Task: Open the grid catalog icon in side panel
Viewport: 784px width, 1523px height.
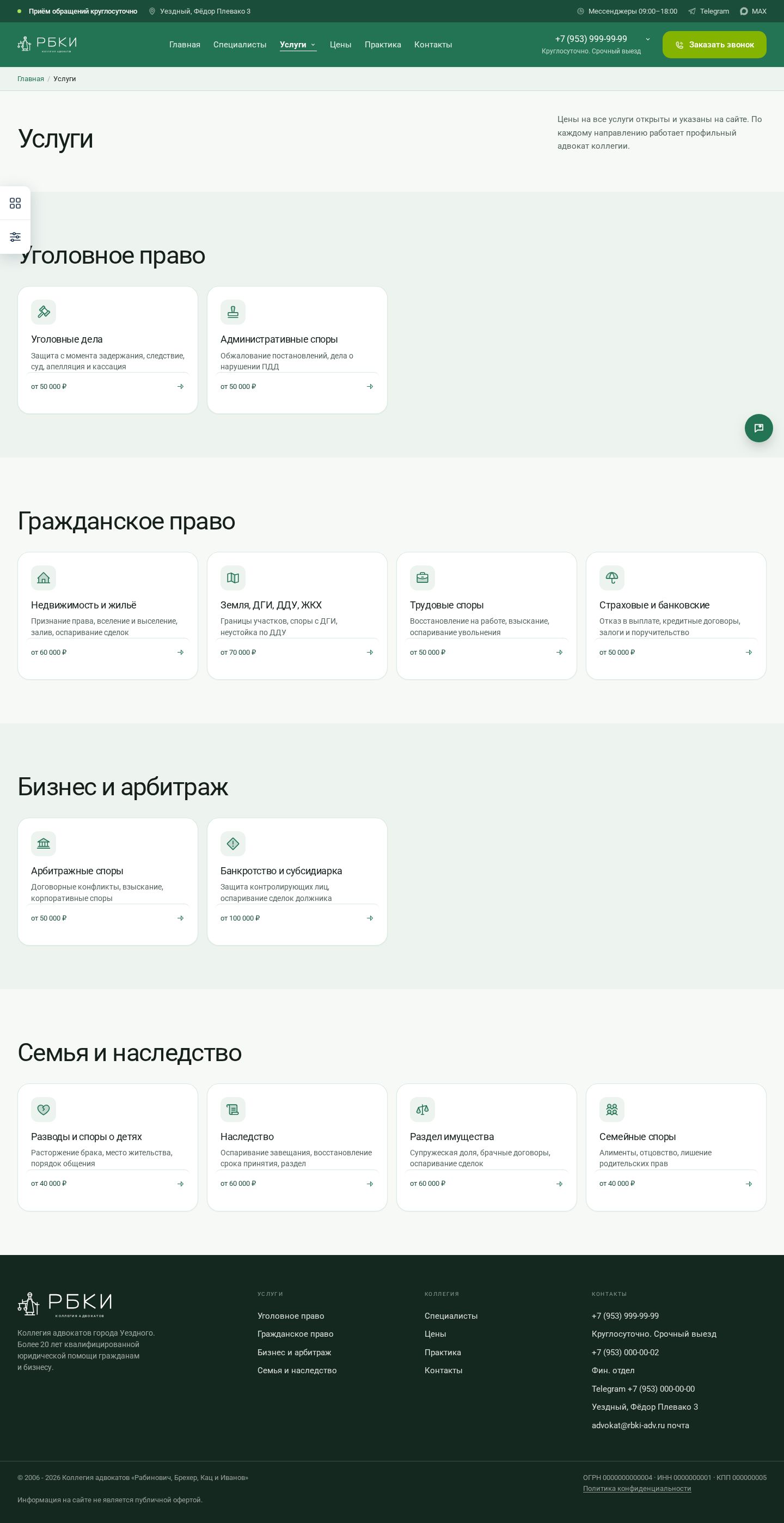Action: click(x=15, y=203)
